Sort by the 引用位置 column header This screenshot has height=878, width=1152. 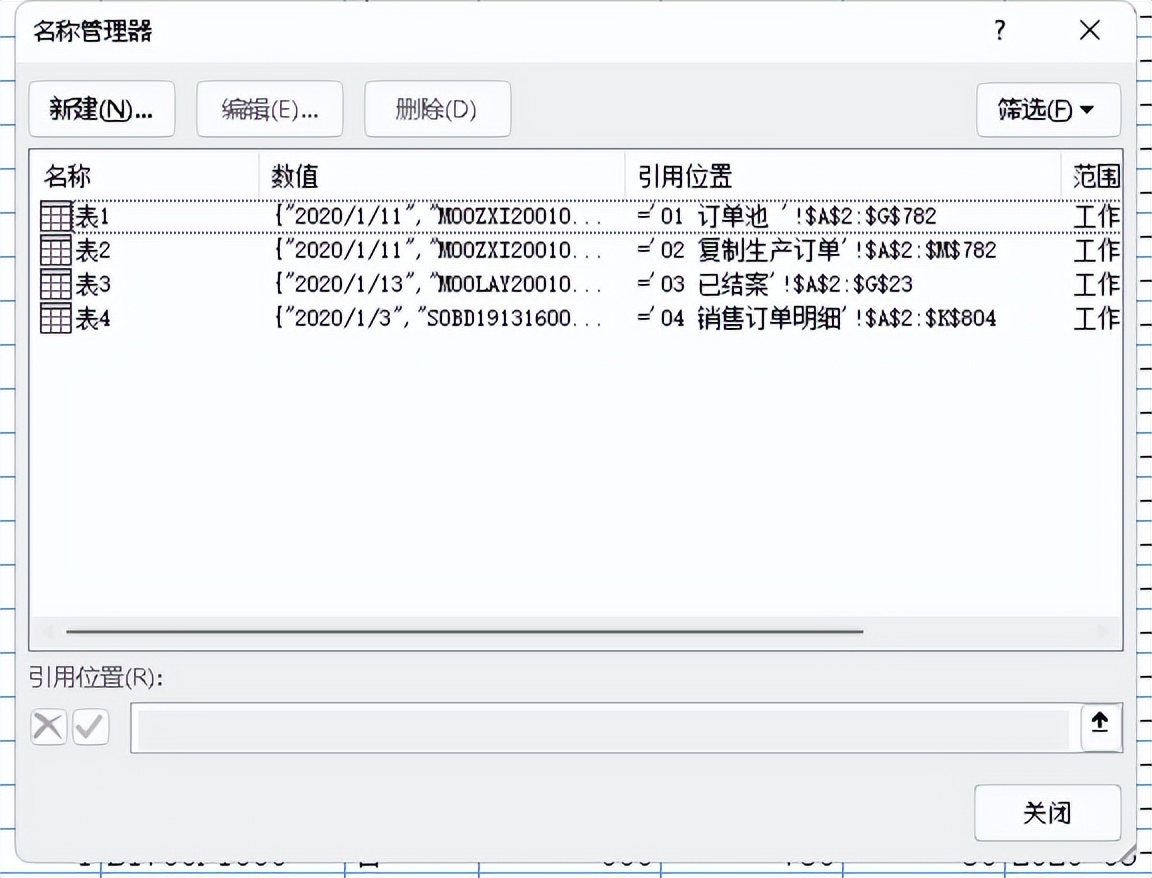[843, 176]
